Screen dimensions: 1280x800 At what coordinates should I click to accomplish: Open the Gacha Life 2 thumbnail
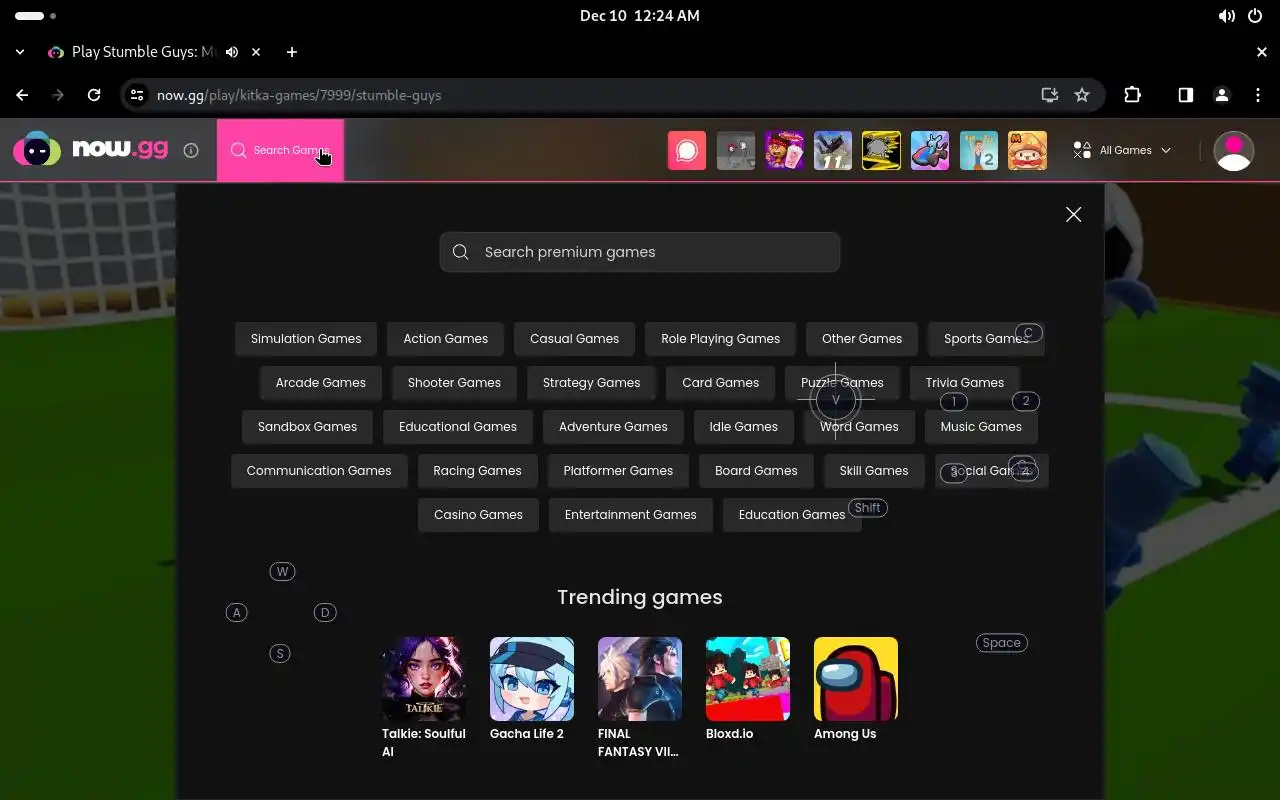point(532,679)
